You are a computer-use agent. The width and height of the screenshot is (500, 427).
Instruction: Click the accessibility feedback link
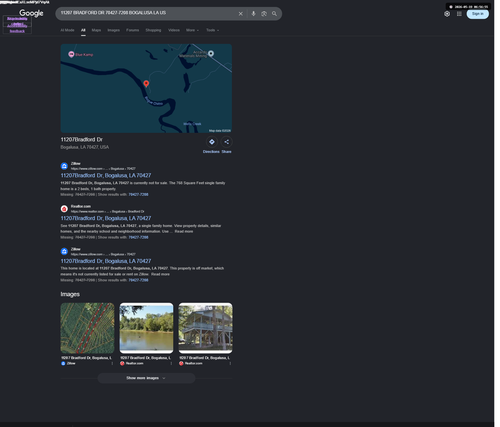17,28
